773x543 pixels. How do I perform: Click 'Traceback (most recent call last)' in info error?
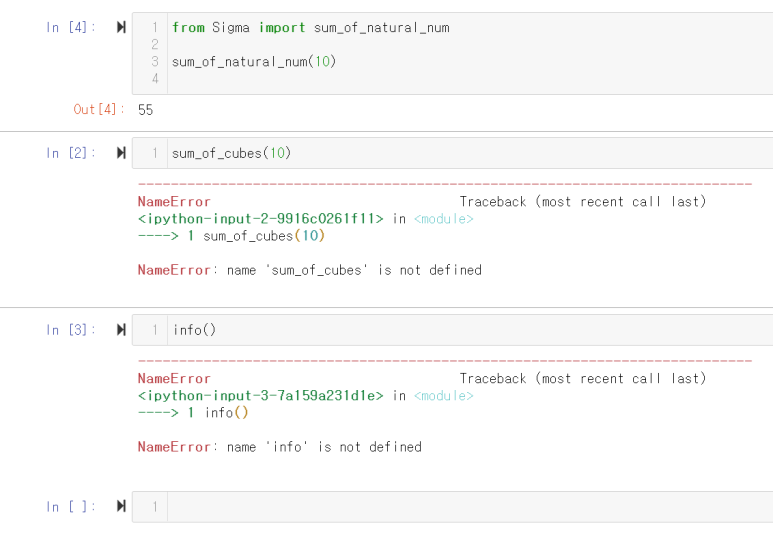(583, 378)
